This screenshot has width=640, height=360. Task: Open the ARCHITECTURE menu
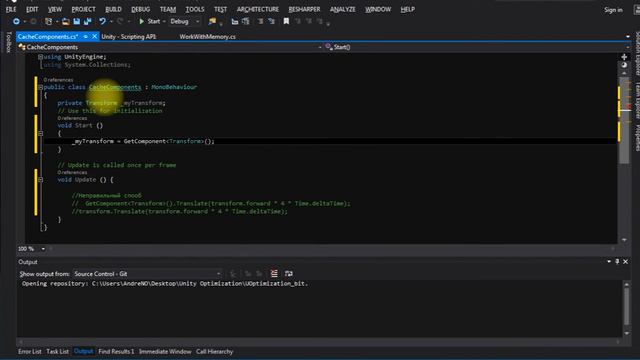258,9
